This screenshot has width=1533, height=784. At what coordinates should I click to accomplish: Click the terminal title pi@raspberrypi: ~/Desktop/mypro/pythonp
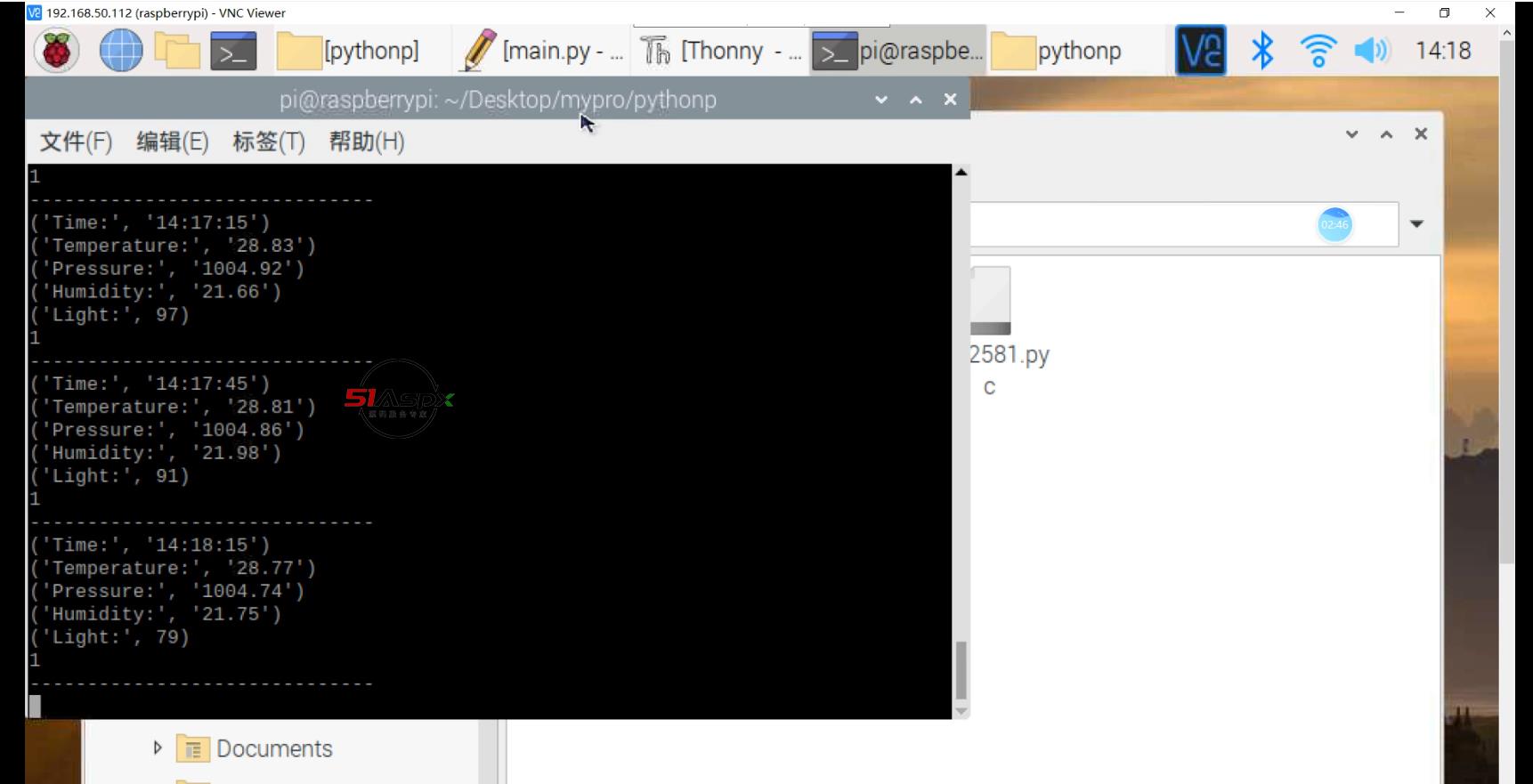click(x=498, y=100)
